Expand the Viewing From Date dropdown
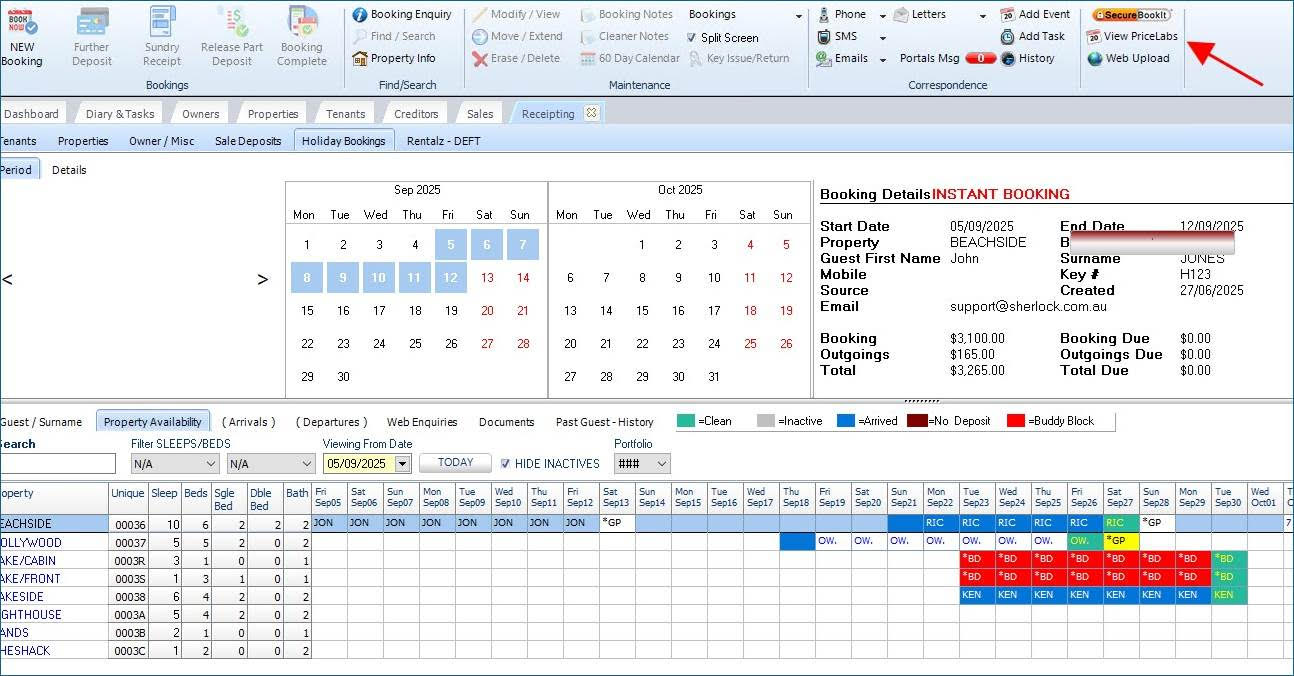 [402, 464]
